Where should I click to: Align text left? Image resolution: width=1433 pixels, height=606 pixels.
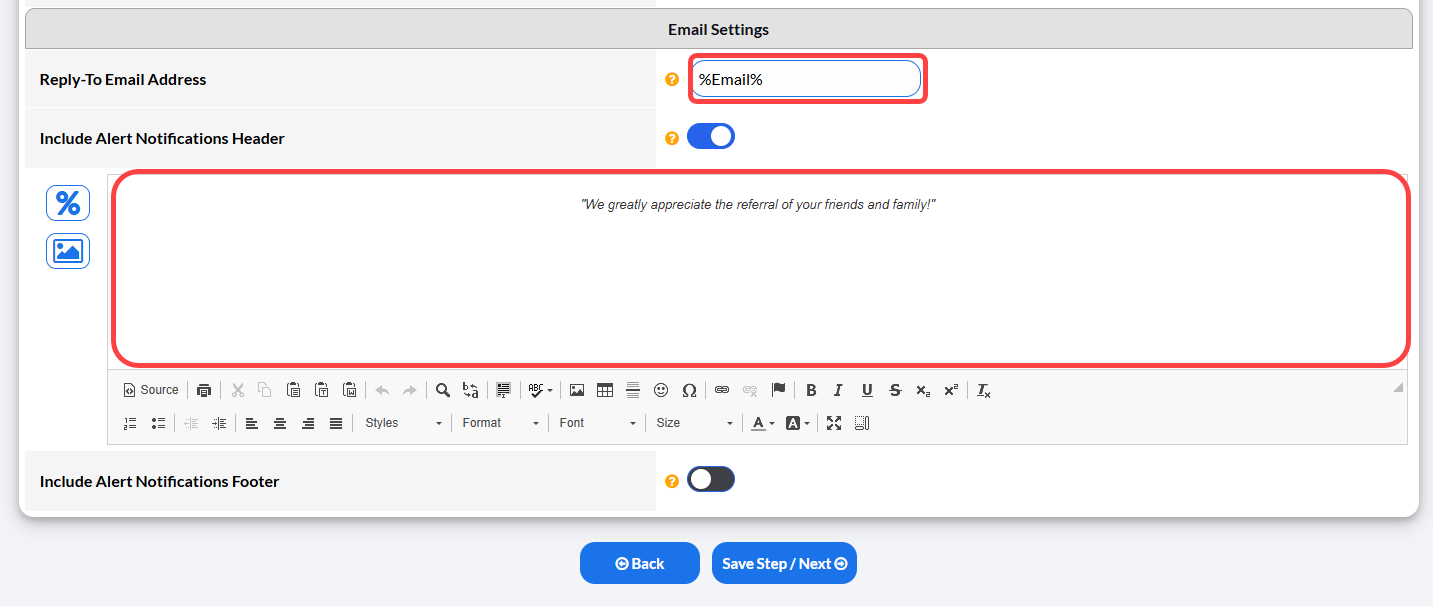click(252, 423)
